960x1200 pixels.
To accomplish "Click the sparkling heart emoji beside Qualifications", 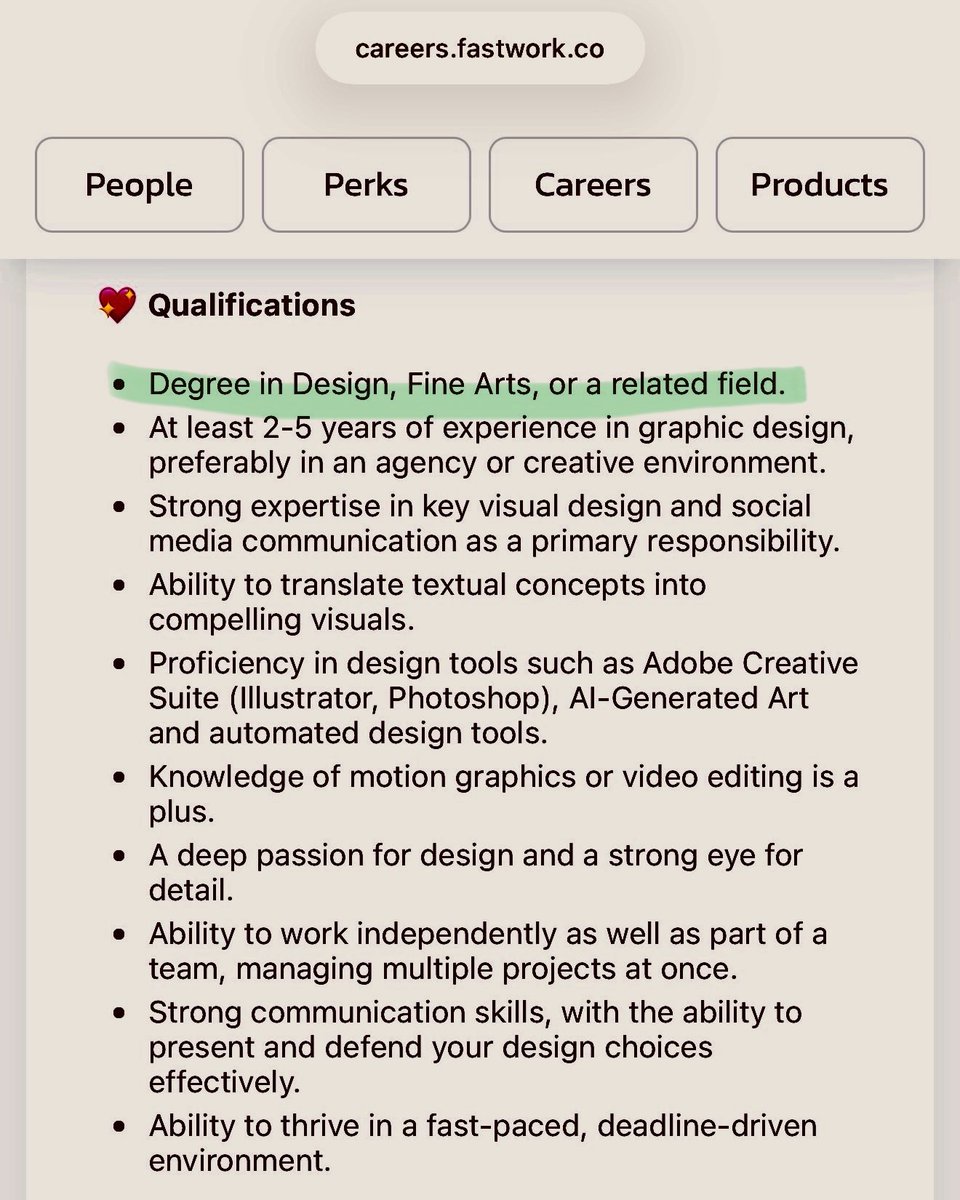I will (117, 305).
